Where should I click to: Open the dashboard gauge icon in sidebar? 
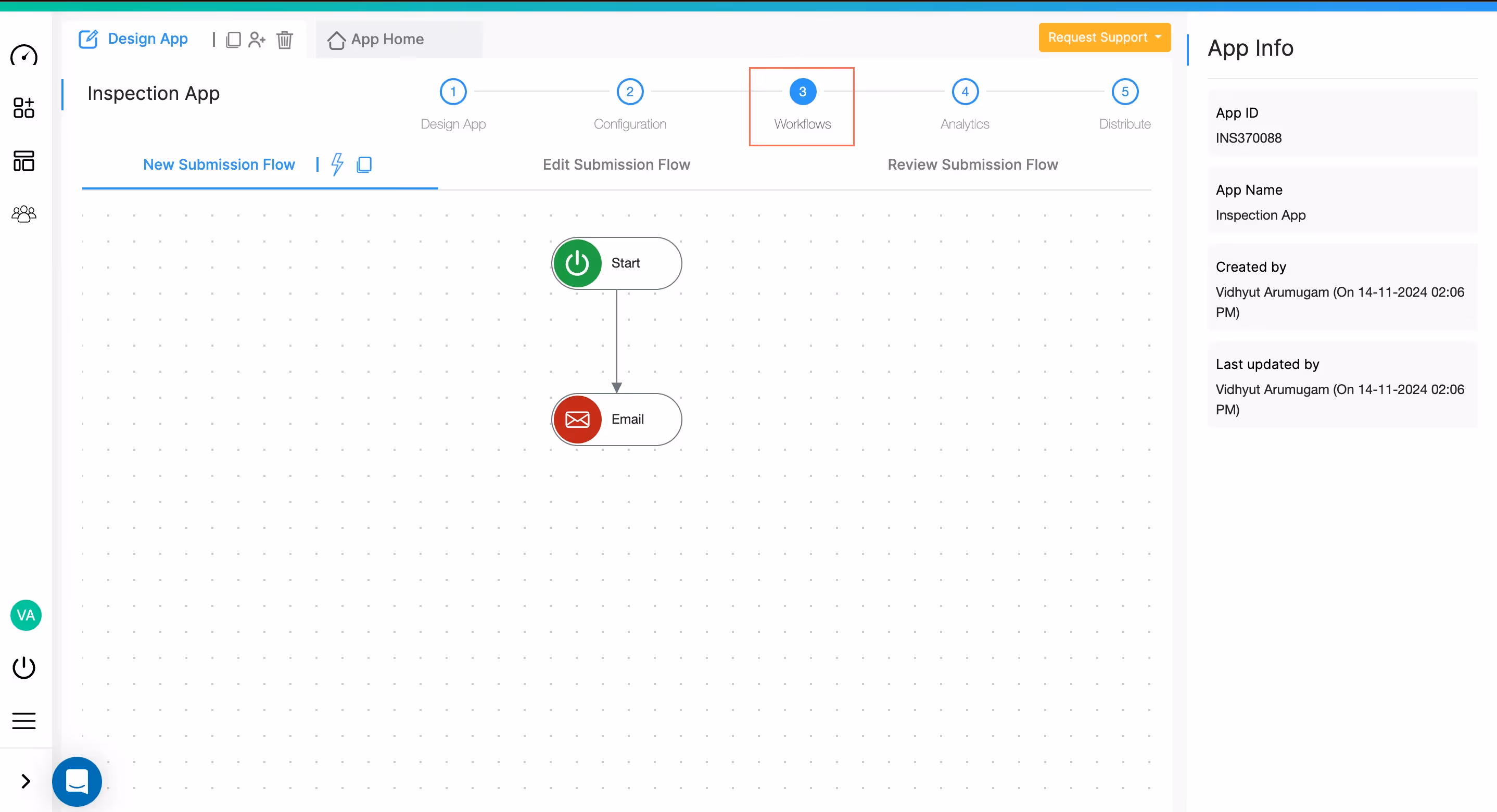click(24, 56)
